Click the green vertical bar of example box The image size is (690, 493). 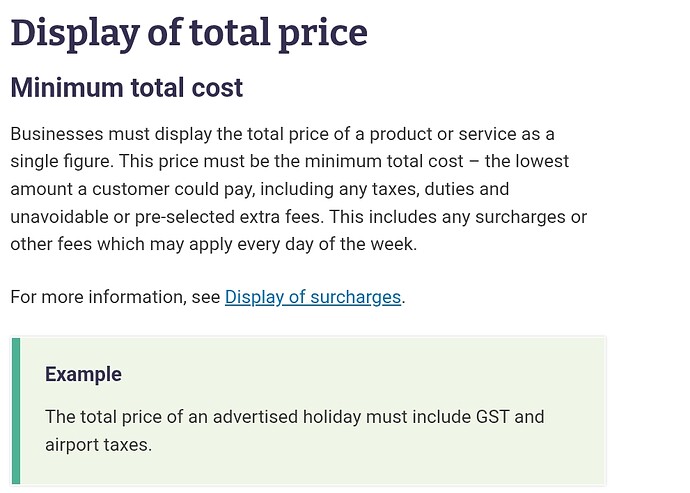click(x=16, y=411)
